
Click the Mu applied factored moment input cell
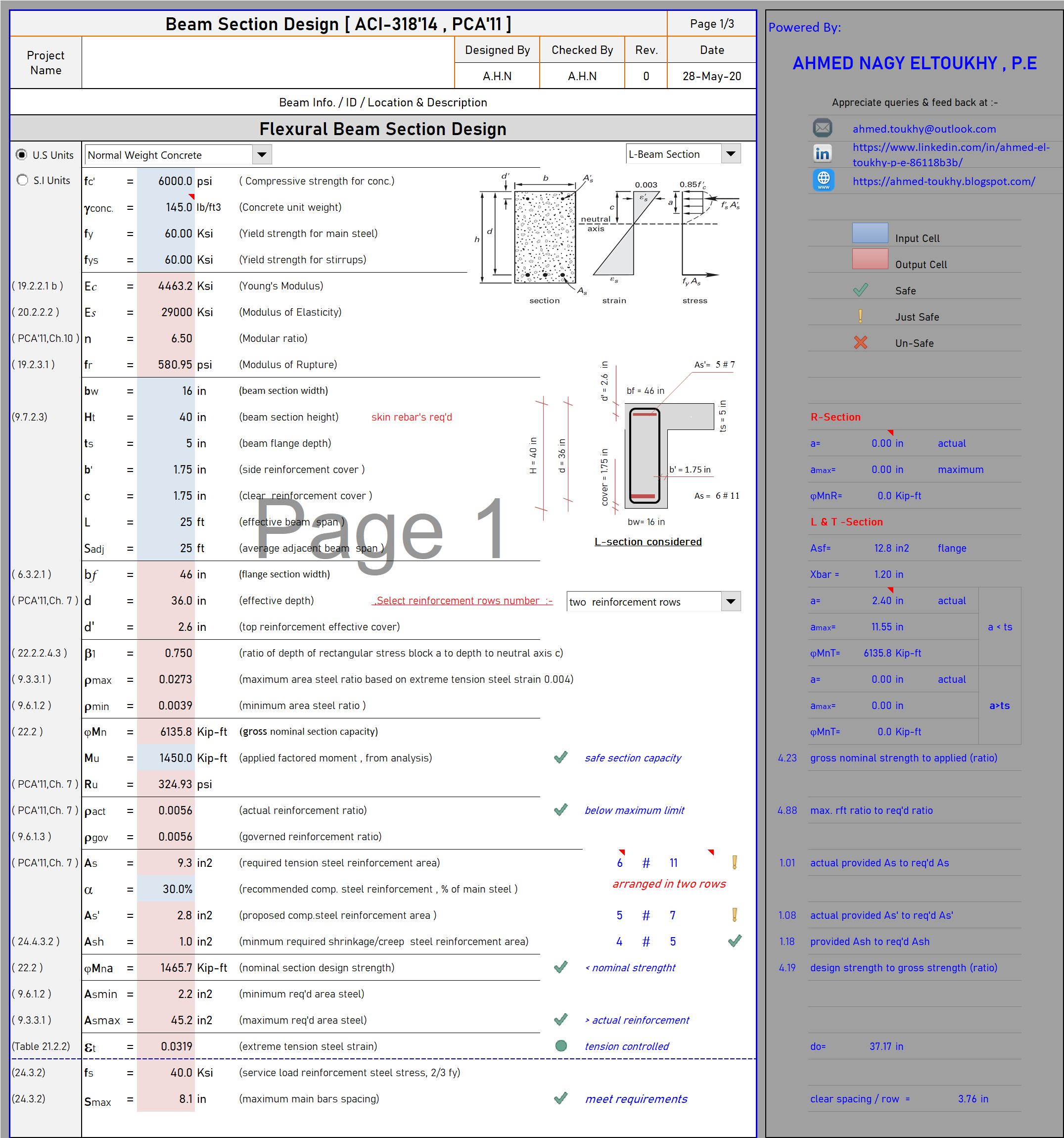click(x=166, y=758)
